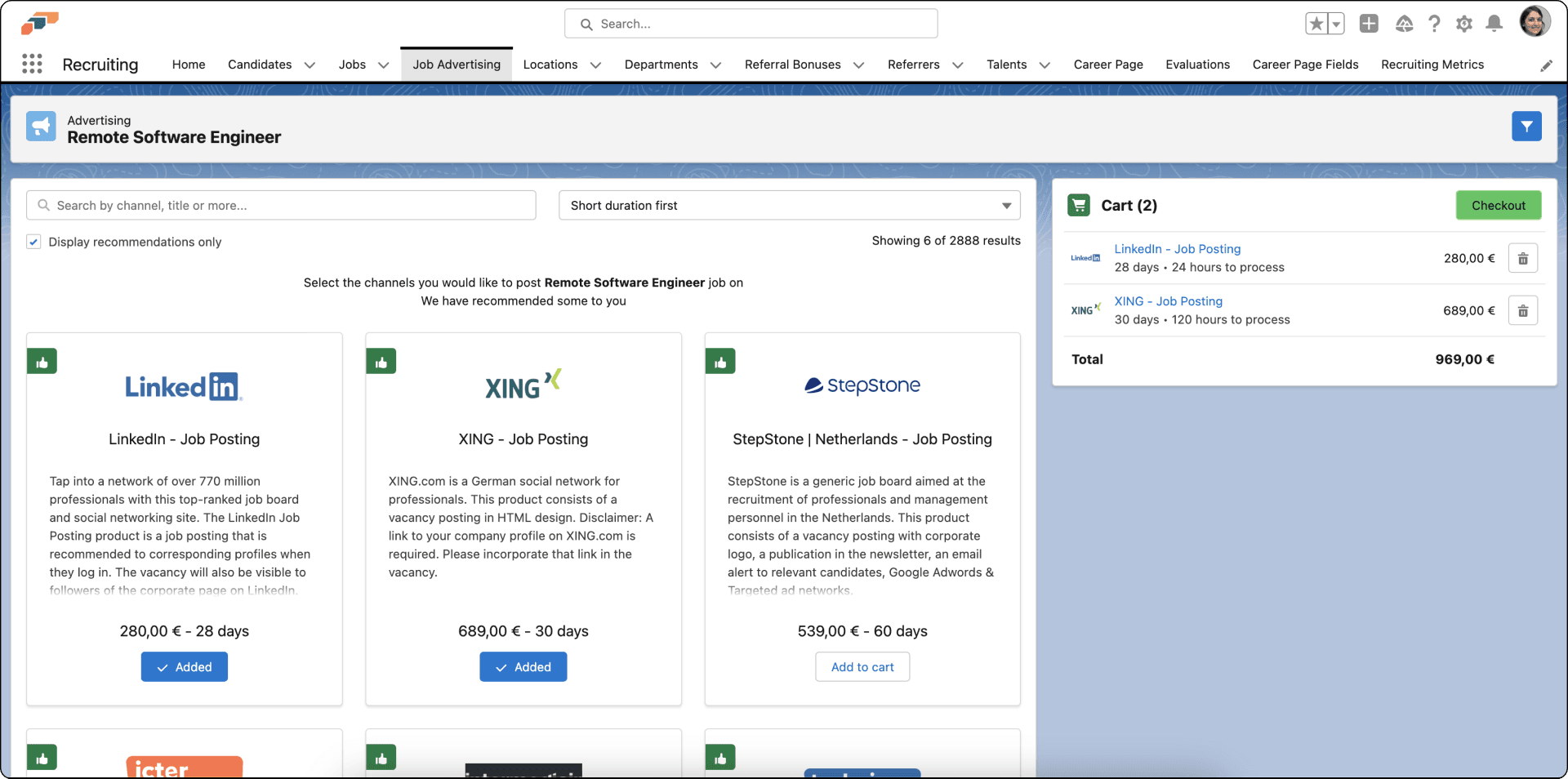This screenshot has height=779, width=1568.
Task: Click the LinkedIn logo in the channel card
Action: point(184,386)
